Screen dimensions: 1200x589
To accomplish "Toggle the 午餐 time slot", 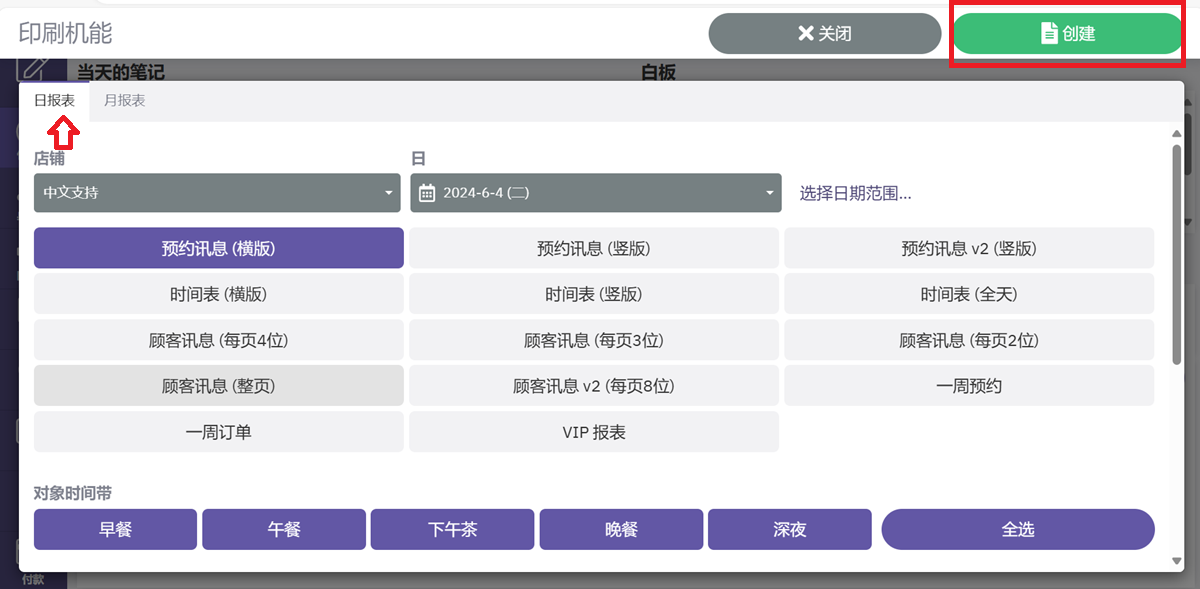I will (284, 529).
